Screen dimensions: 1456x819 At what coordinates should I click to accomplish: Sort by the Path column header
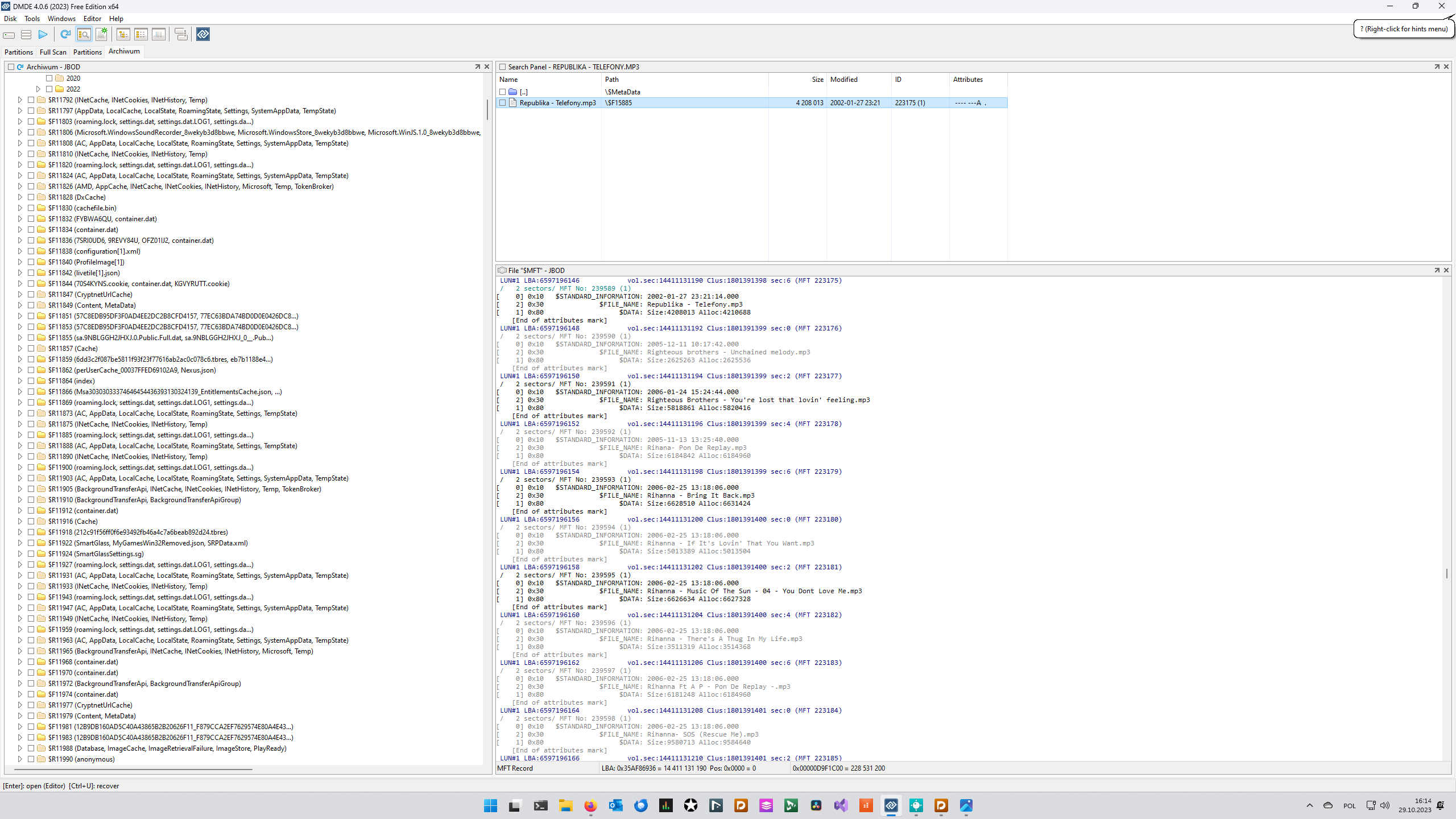pyautogui.click(x=685, y=80)
